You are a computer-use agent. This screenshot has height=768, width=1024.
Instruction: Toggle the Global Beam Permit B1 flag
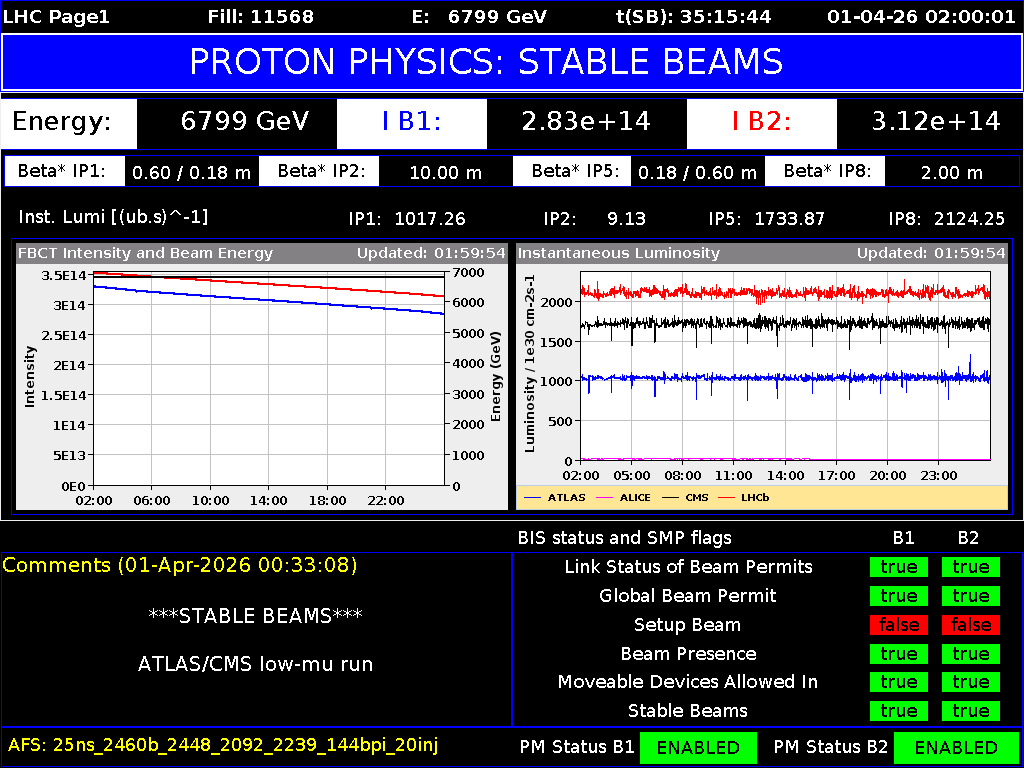(898, 595)
